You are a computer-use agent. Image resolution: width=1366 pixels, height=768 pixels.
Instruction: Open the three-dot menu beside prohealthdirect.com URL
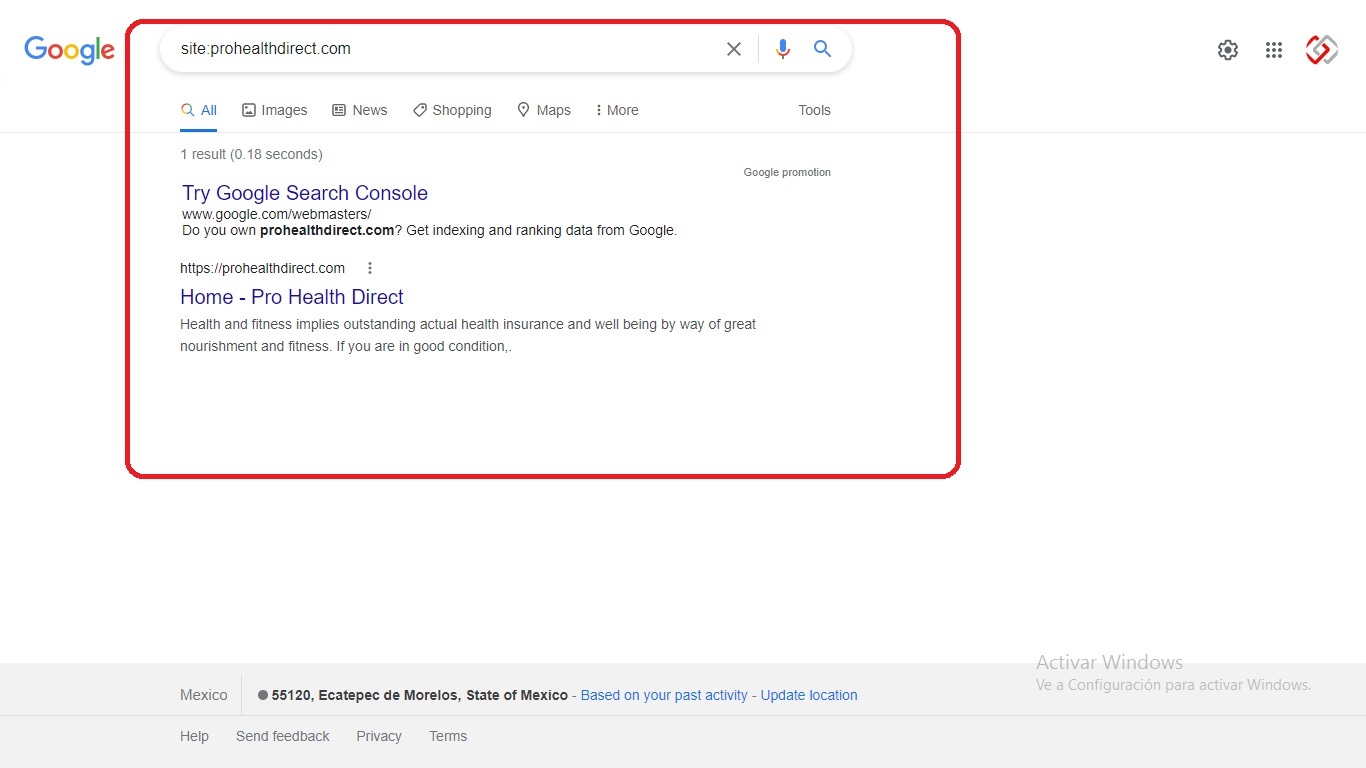[370, 268]
